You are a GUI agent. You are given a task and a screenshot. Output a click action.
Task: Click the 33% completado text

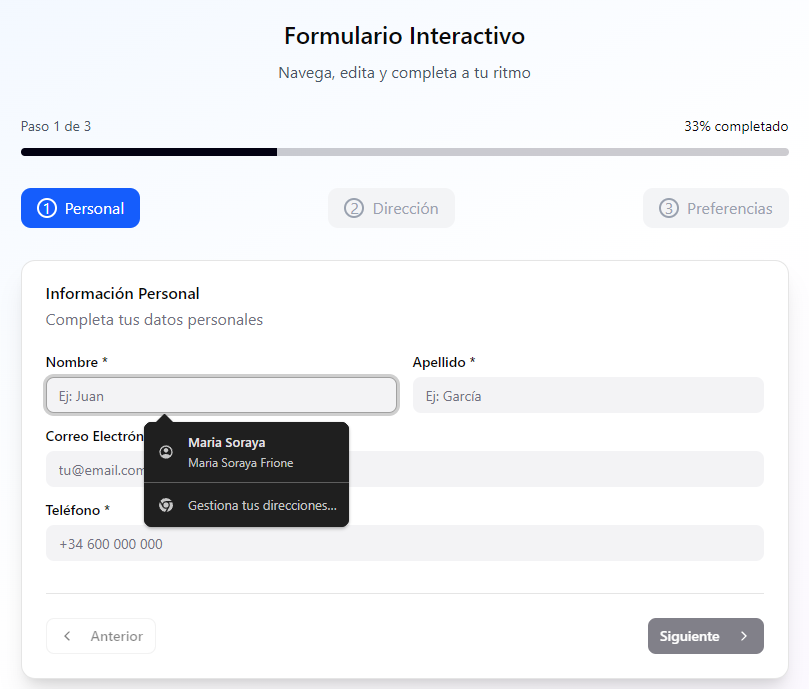[735, 127]
